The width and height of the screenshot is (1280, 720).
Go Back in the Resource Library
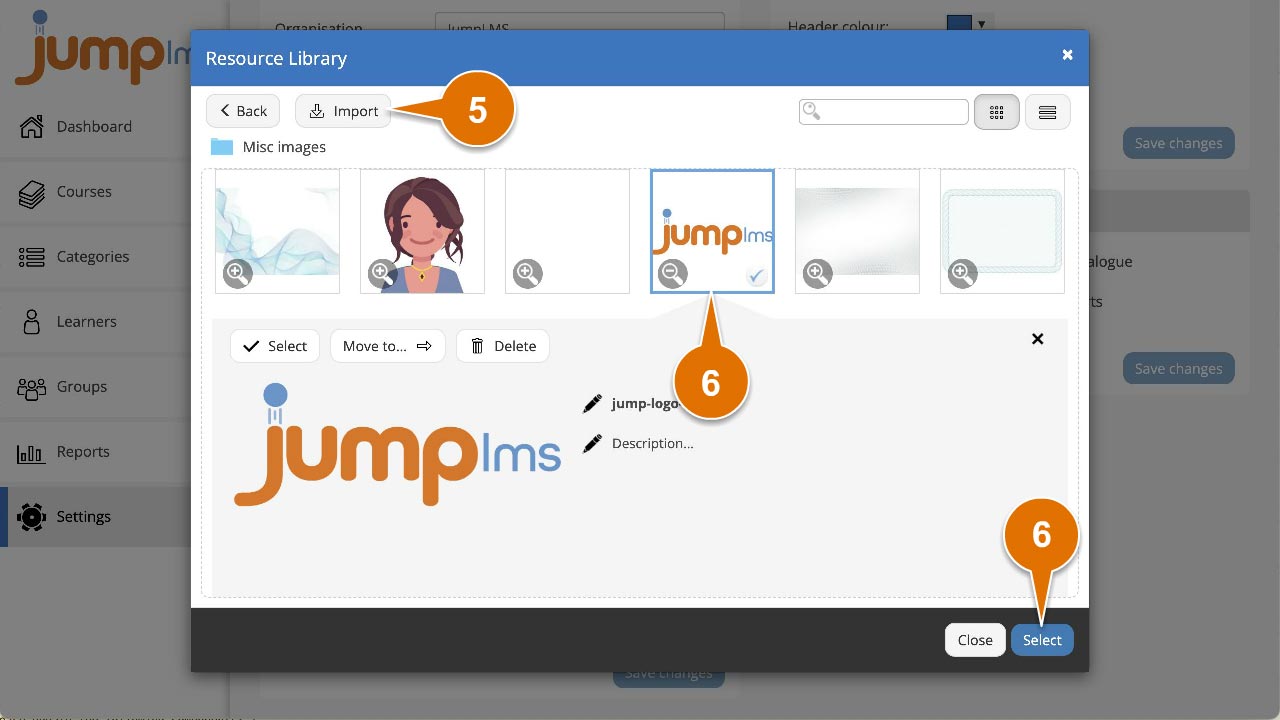click(243, 111)
